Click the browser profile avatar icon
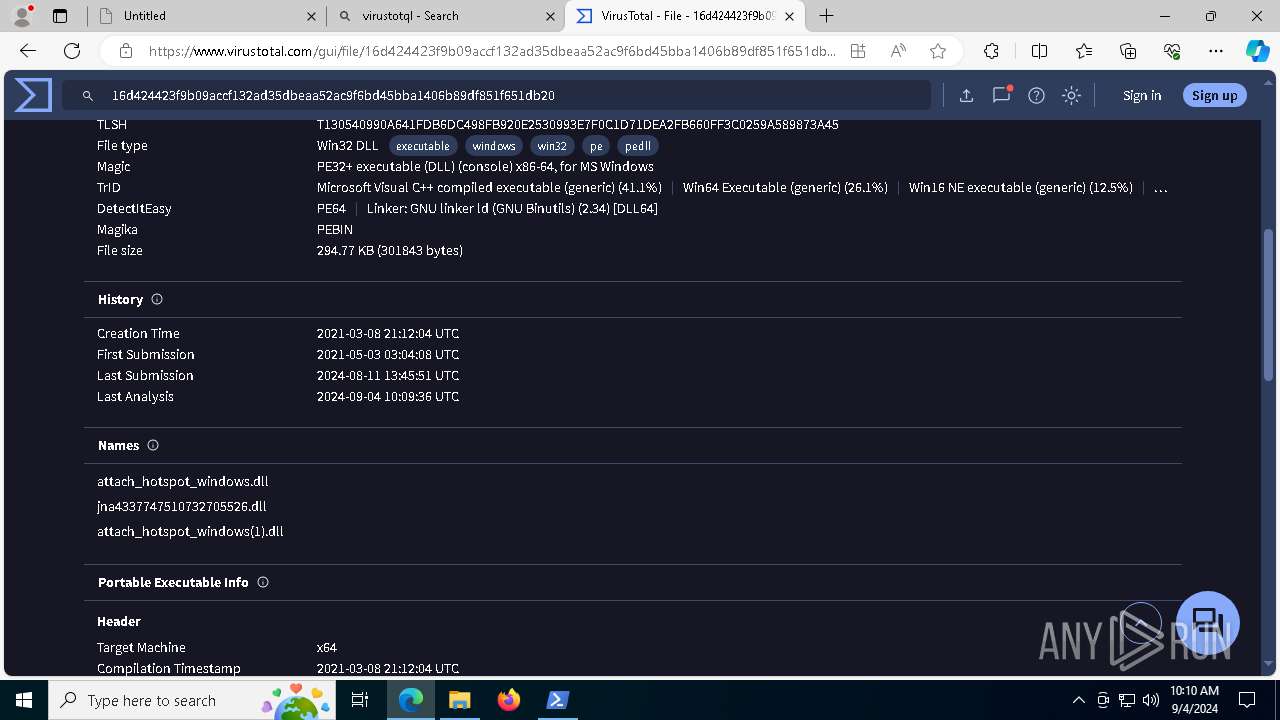This screenshot has width=1280, height=720. [22, 16]
